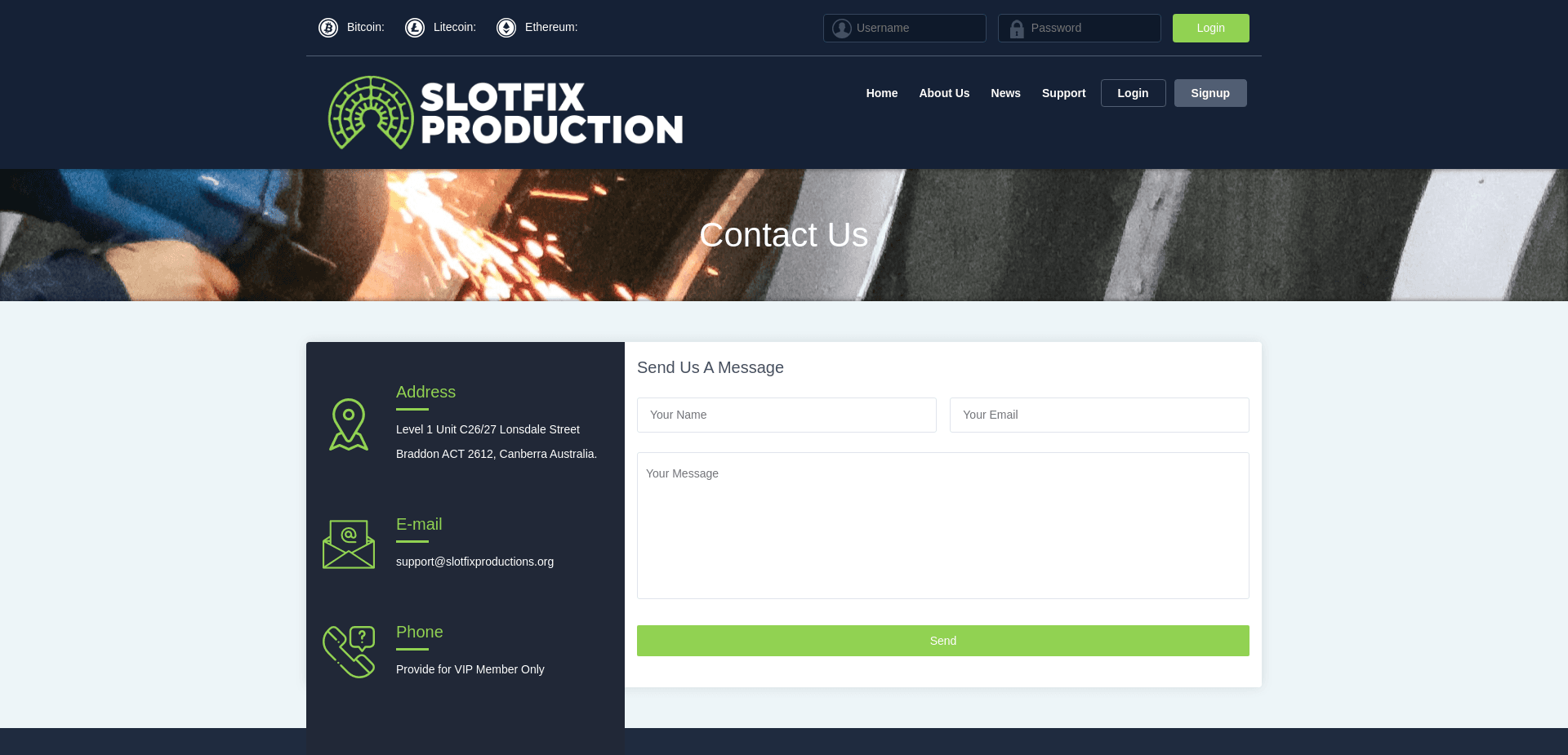Click the padlock icon in the Password field
Screen dimensions: 1568x755
point(1017,28)
